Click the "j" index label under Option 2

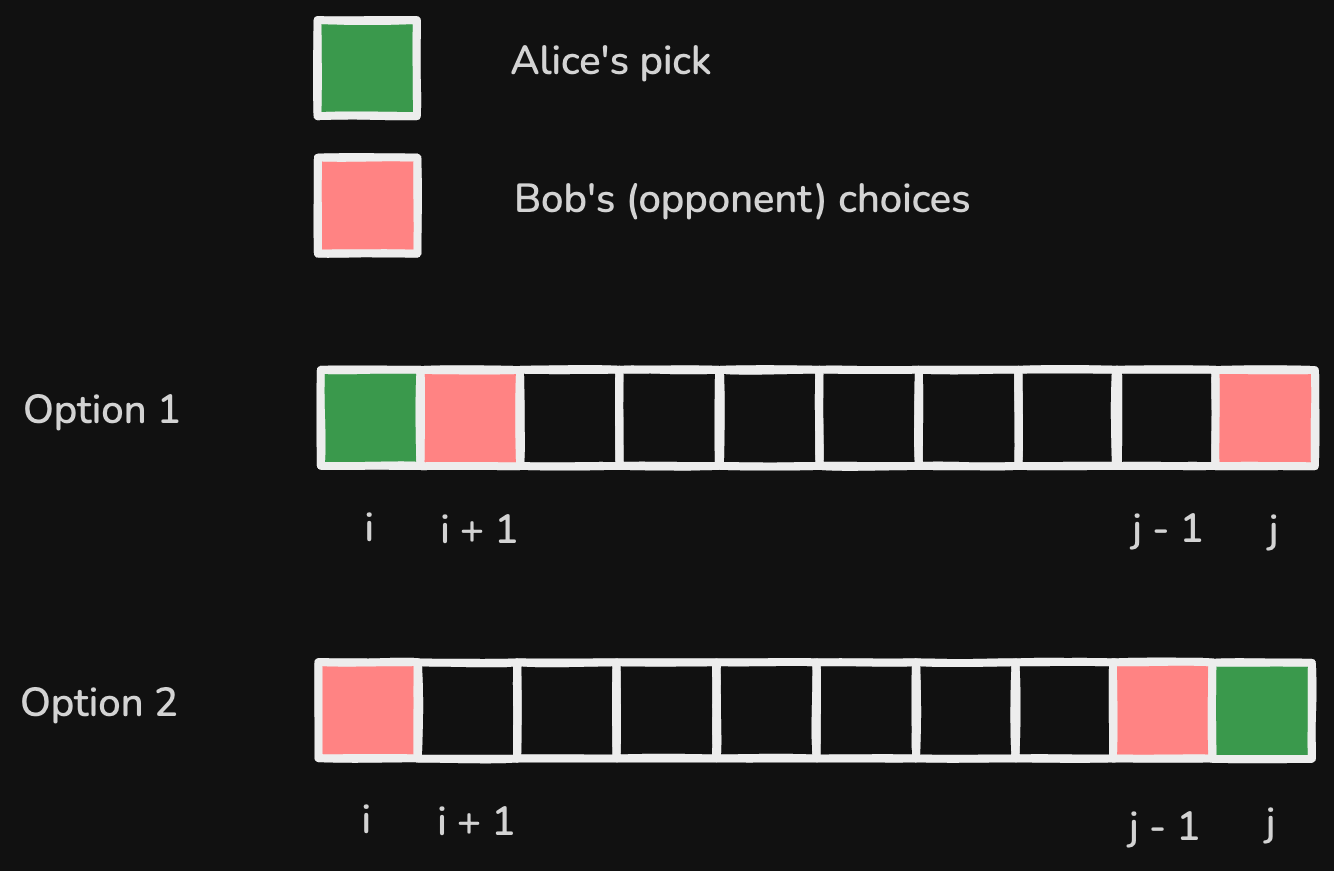(x=1269, y=827)
